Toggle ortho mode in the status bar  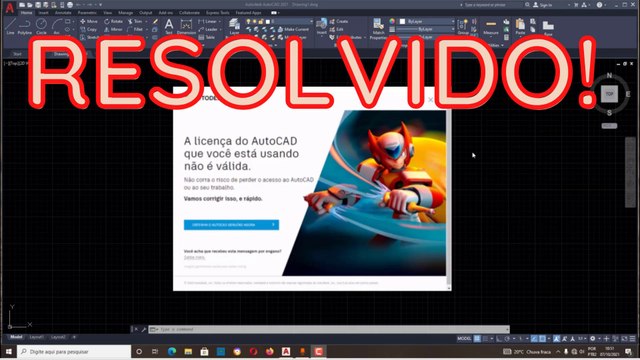[499, 339]
